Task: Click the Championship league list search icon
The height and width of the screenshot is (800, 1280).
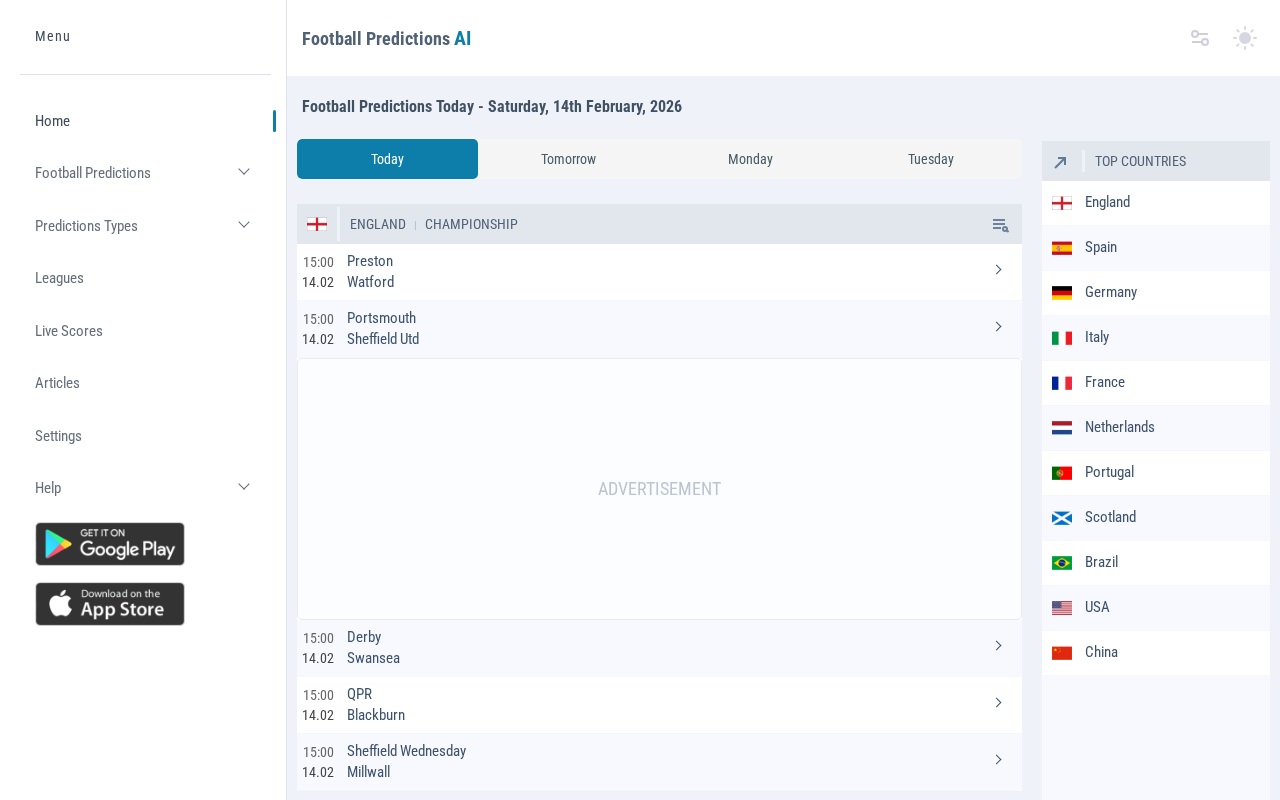Action: pos(1000,225)
